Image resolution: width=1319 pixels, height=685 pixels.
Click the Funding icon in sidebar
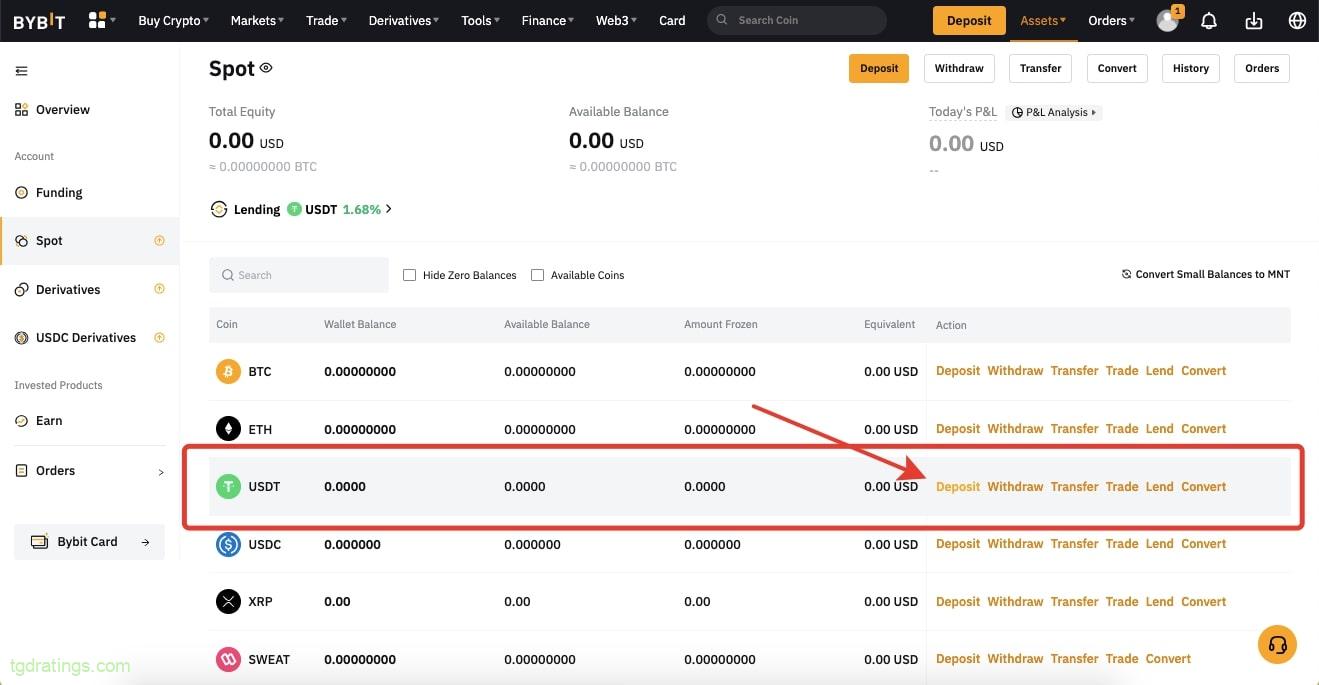(21, 193)
